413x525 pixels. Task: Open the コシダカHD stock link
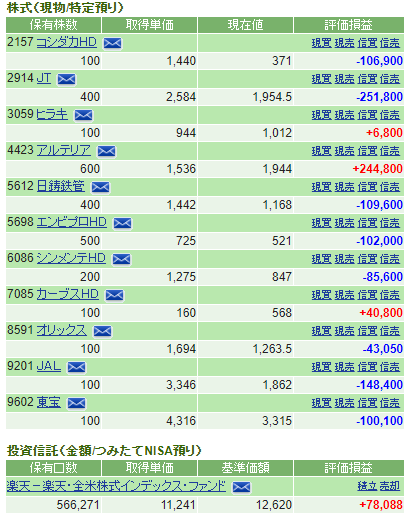pos(66,42)
